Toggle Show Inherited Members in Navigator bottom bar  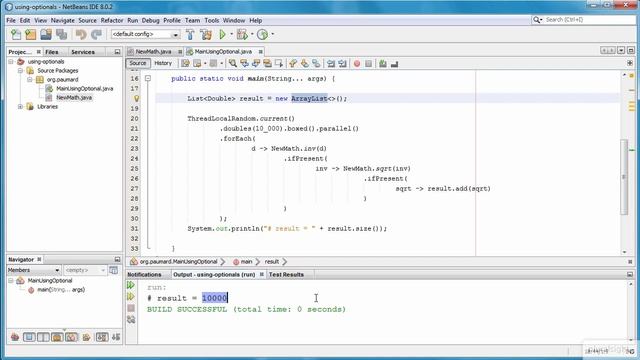(x=15, y=337)
